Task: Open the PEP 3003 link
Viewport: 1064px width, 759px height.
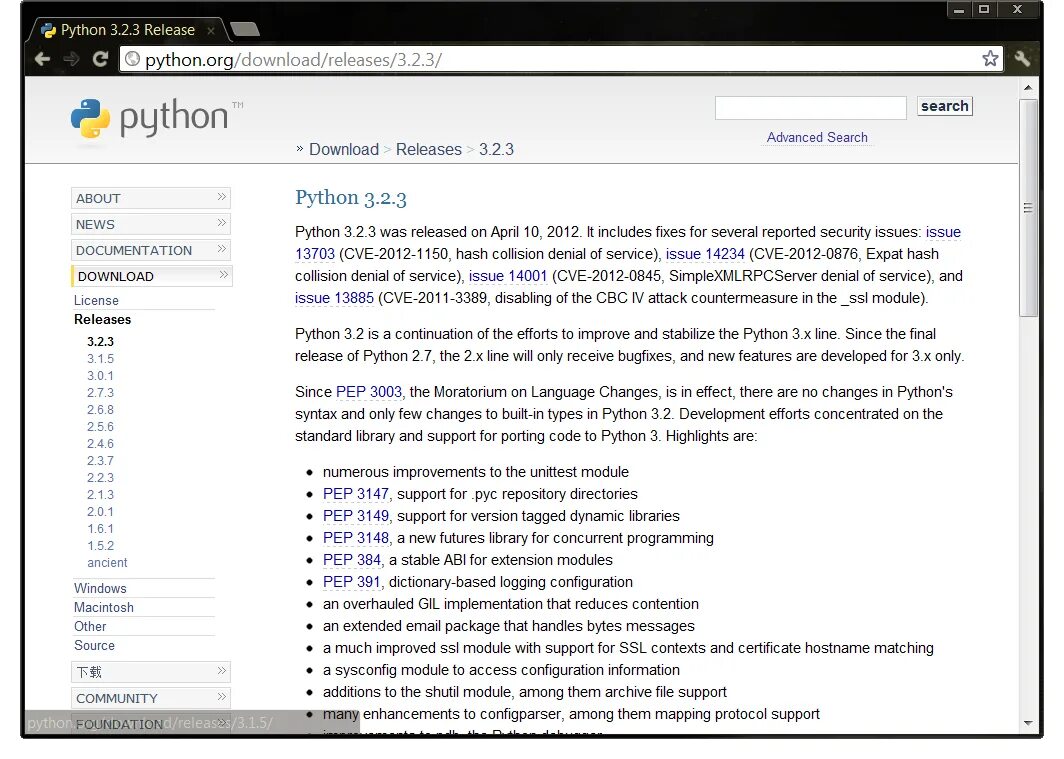Action: coord(369,392)
